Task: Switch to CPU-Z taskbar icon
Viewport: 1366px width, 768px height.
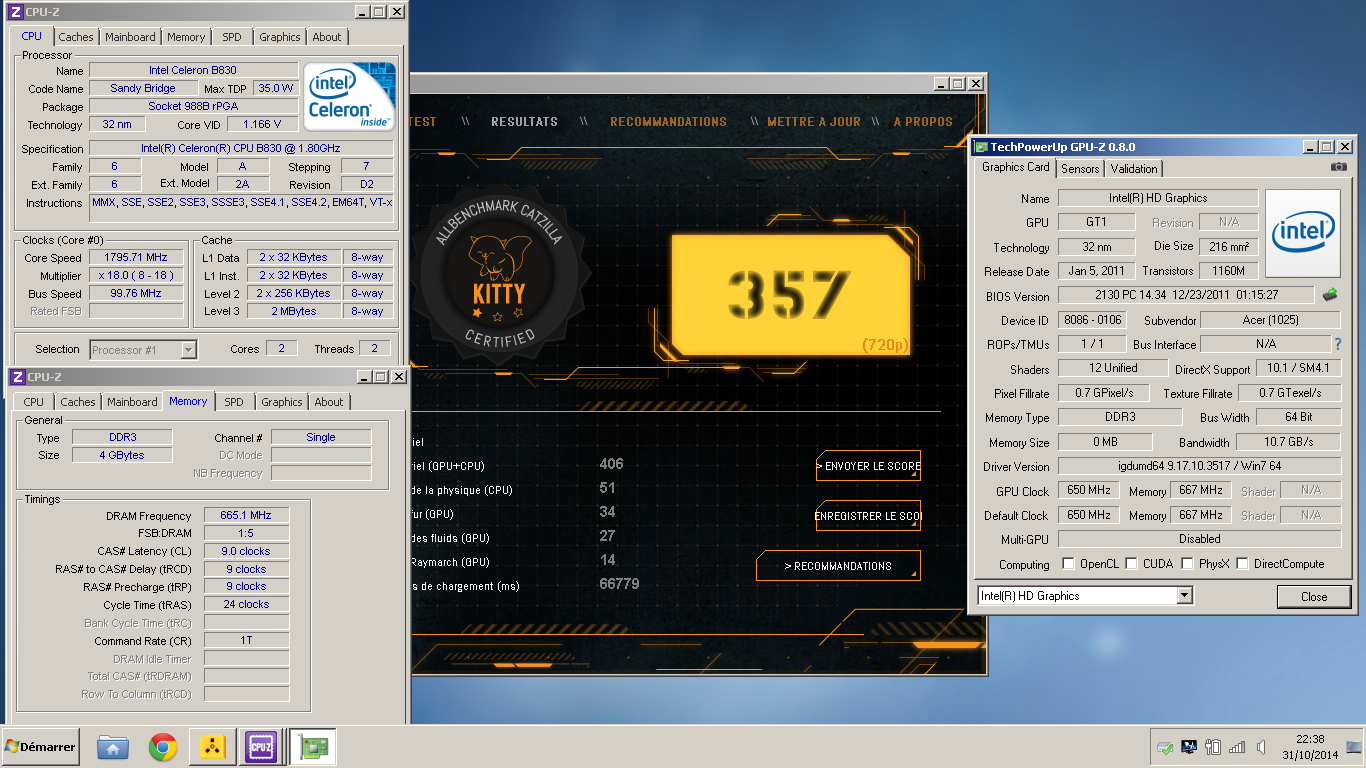Action: click(x=261, y=747)
